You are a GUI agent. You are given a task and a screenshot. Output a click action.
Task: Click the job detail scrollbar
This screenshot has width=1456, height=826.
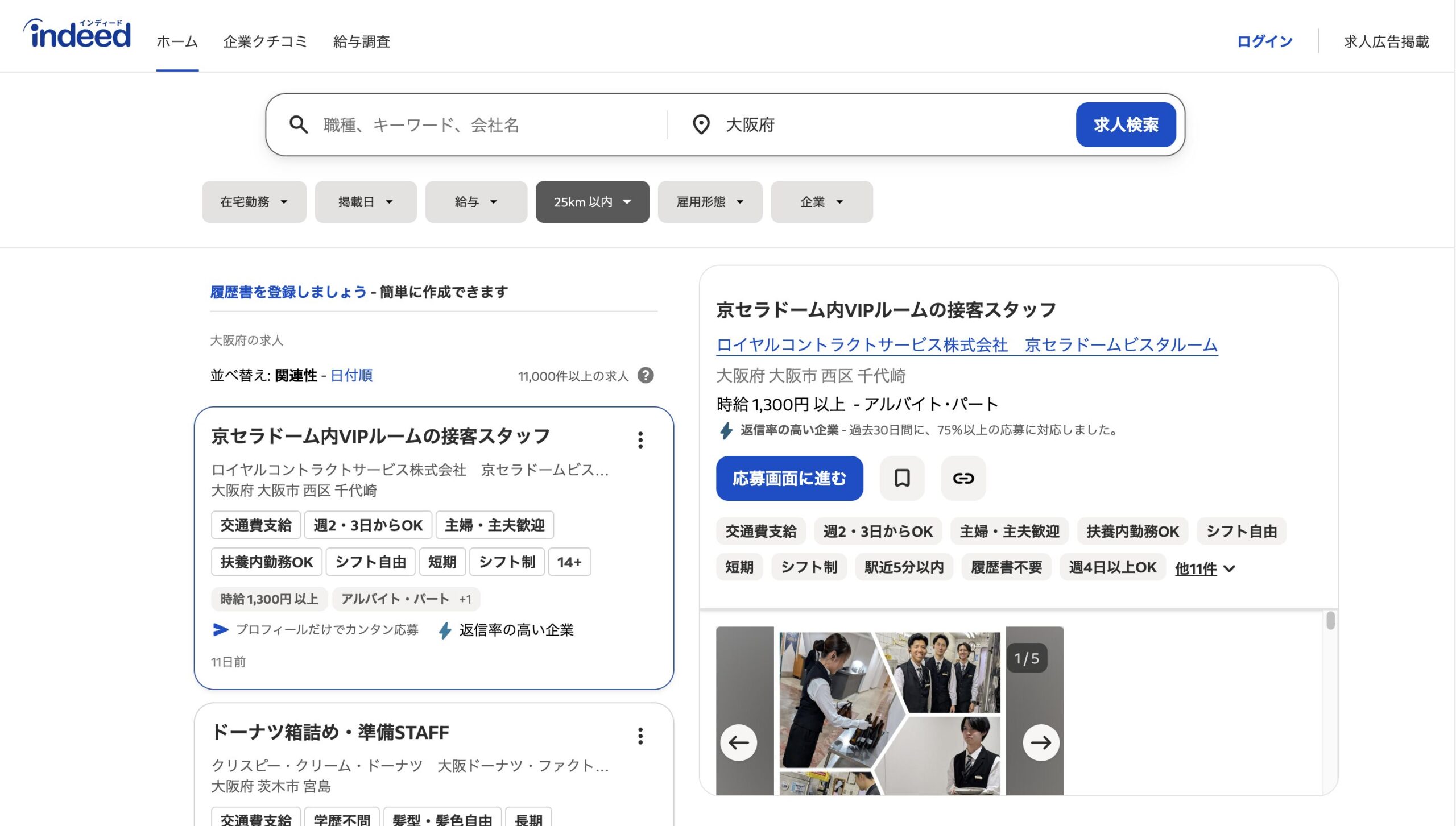tap(1330, 621)
